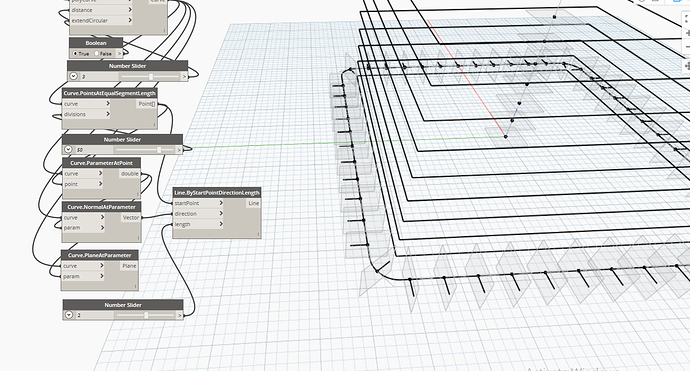Zoom in using the plus view button
Screen dimensions: 690x371
point(687,33)
